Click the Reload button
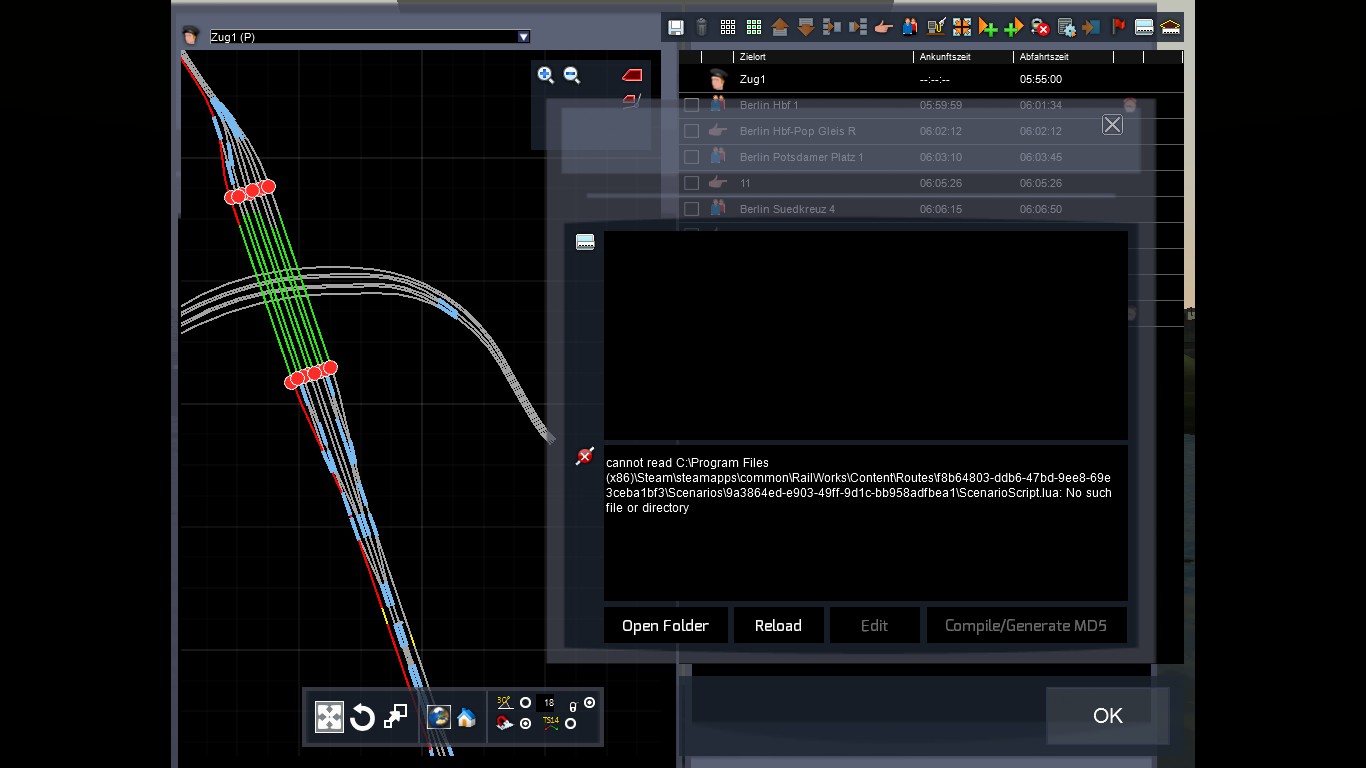The image size is (1366, 768). point(778,626)
